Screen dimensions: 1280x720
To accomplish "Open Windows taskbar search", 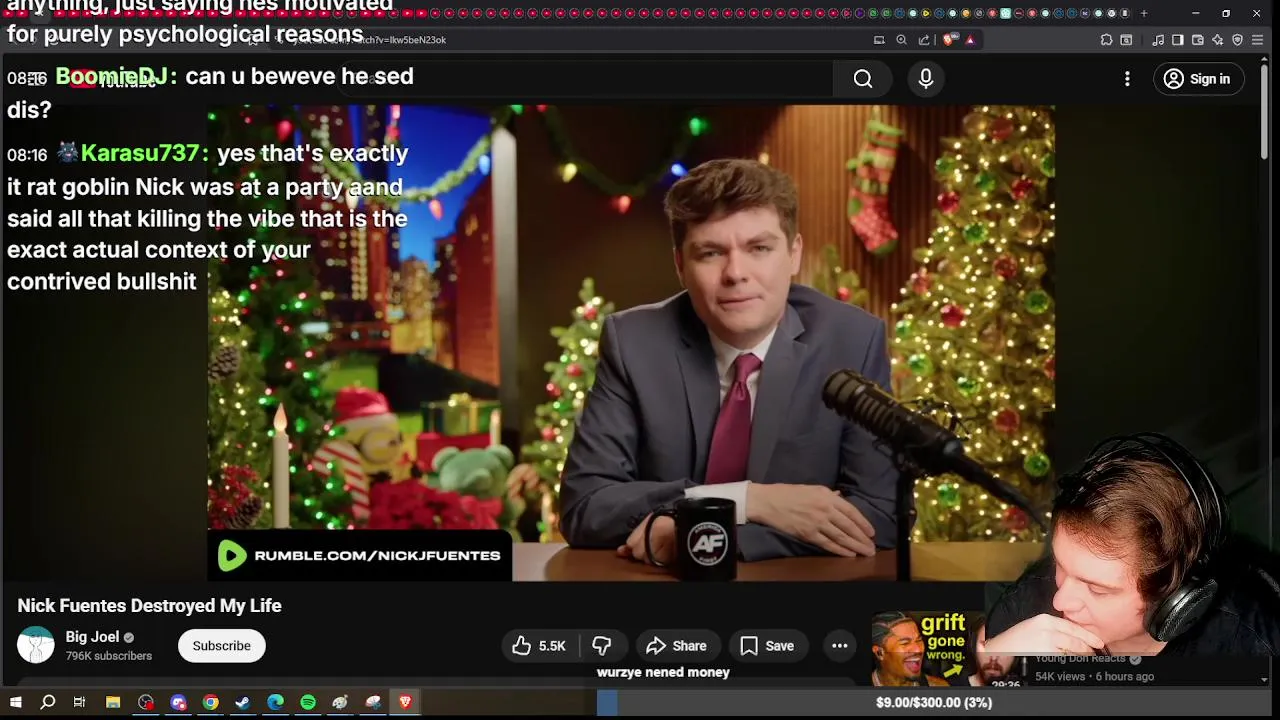I will point(47,703).
